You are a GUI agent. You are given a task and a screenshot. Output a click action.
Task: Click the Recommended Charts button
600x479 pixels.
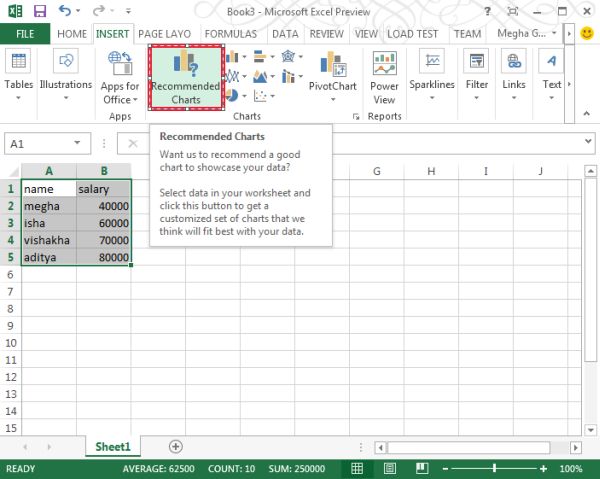[186, 77]
